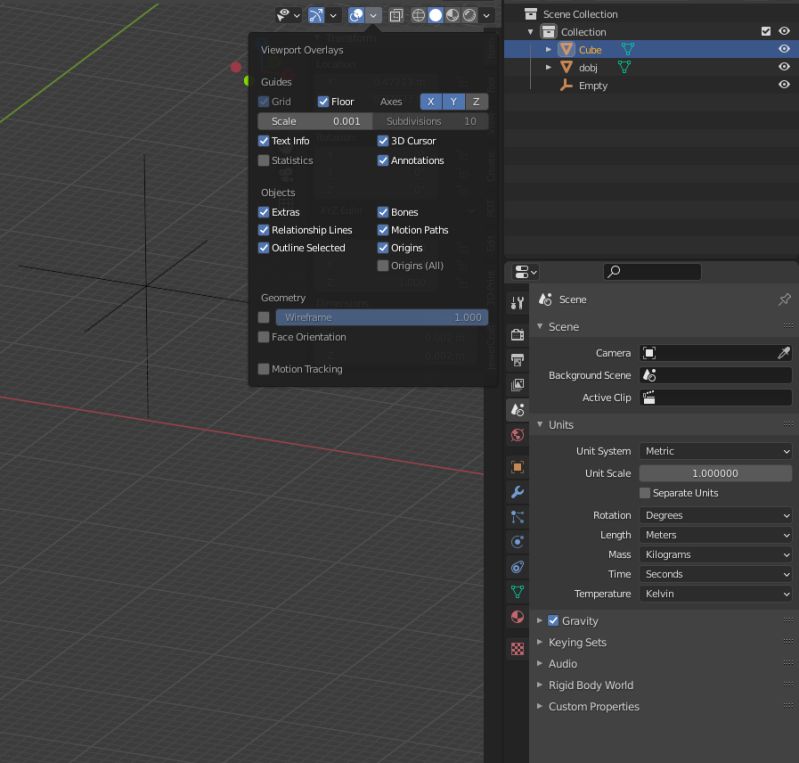Open the properties editor type menu
The height and width of the screenshot is (763, 799).
point(525,272)
